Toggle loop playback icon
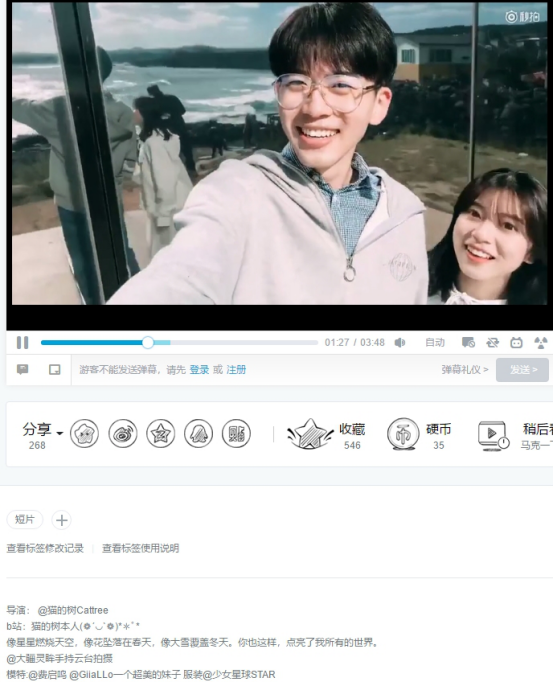Image resolution: width=554 pixels, height=682 pixels. [492, 342]
